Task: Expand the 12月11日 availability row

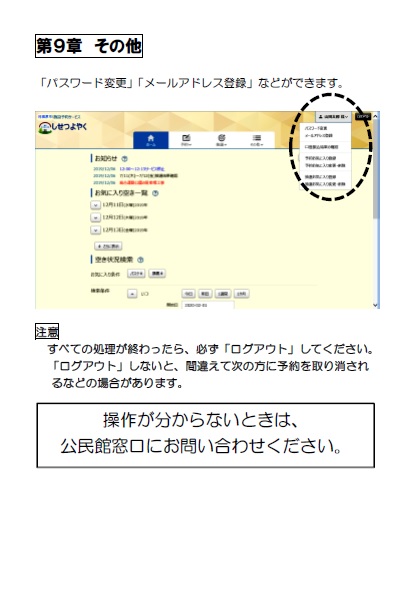Action: 96,205
